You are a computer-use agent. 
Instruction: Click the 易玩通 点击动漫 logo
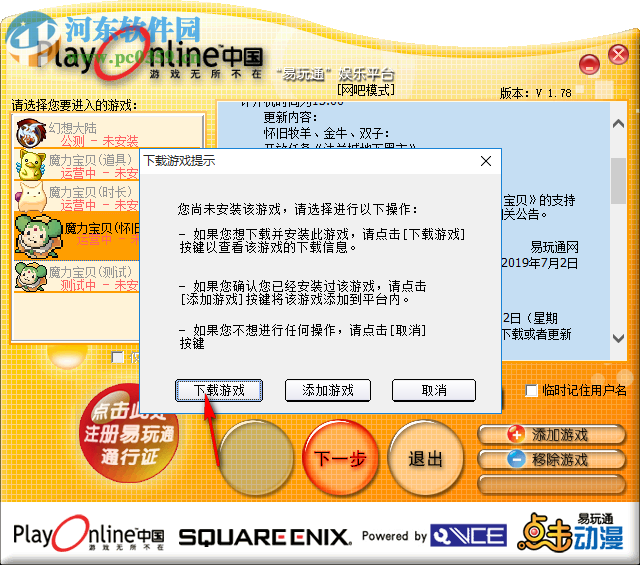(x=571, y=532)
